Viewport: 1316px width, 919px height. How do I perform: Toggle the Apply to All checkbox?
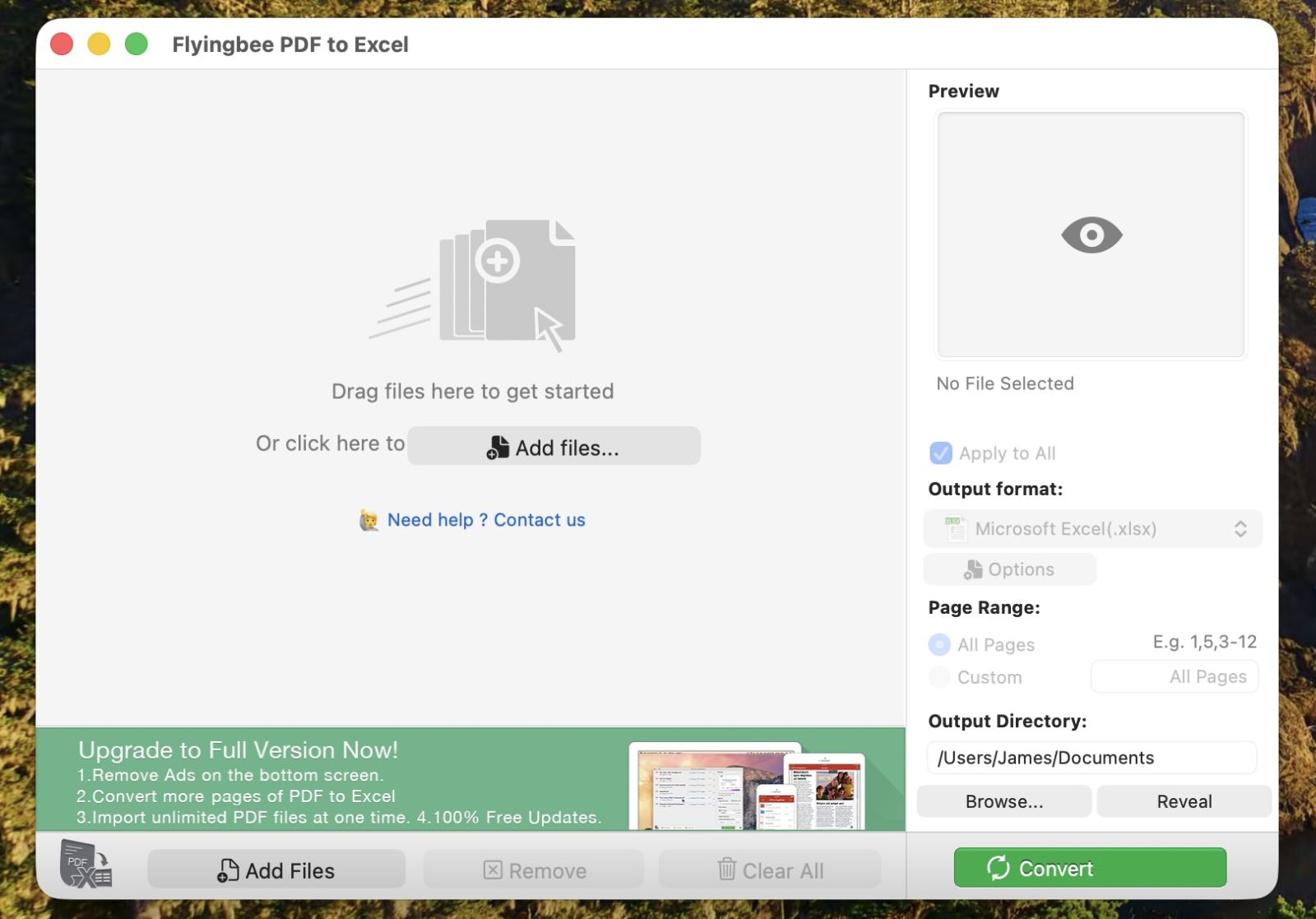tap(940, 453)
